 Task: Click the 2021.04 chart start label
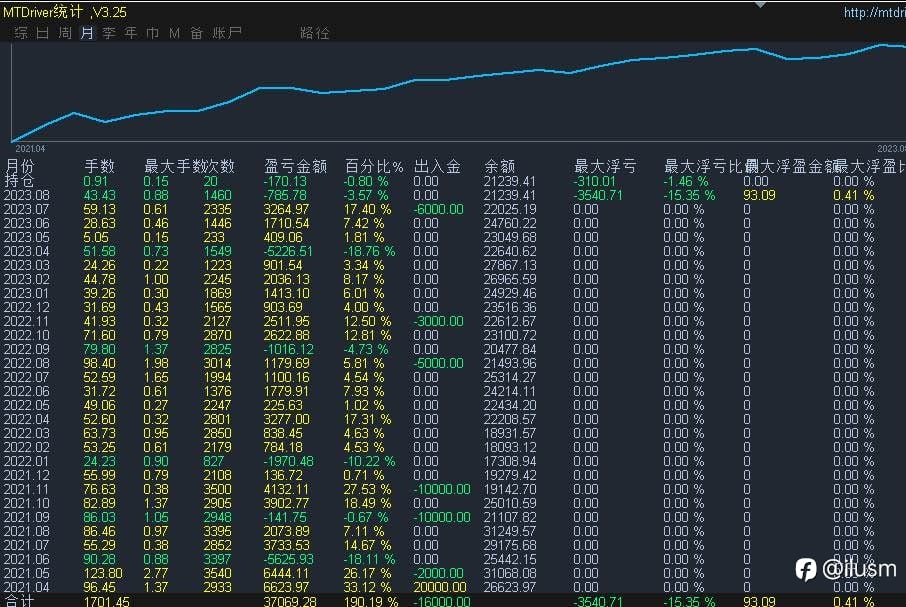click(30, 148)
